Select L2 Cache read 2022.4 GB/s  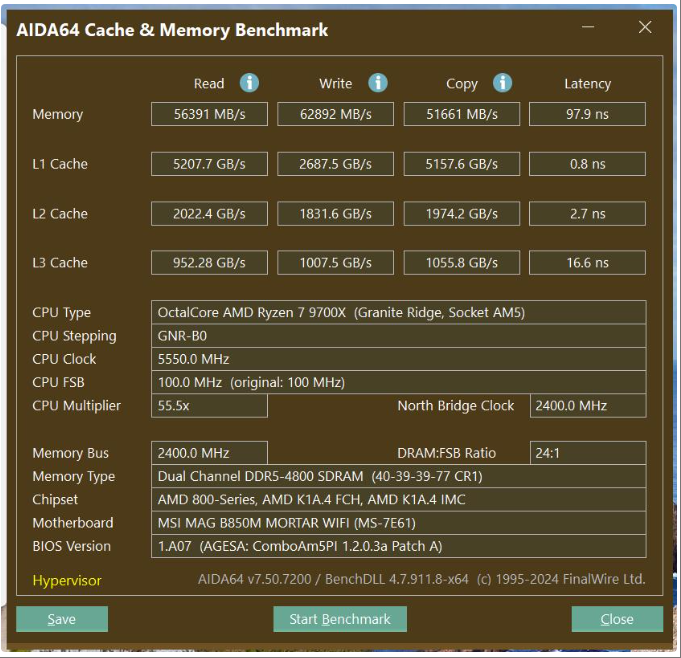[209, 214]
